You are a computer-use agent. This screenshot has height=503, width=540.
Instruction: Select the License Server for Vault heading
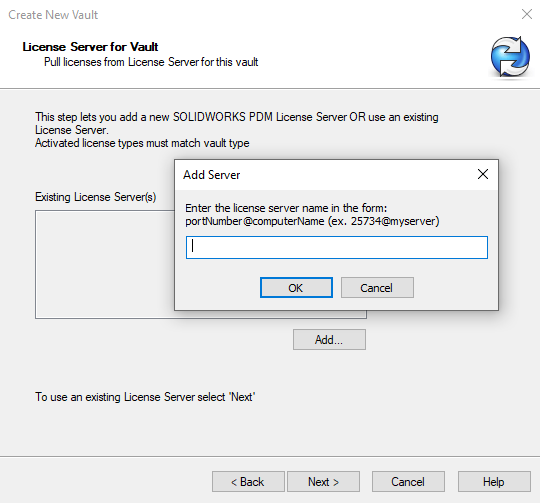coord(90,46)
